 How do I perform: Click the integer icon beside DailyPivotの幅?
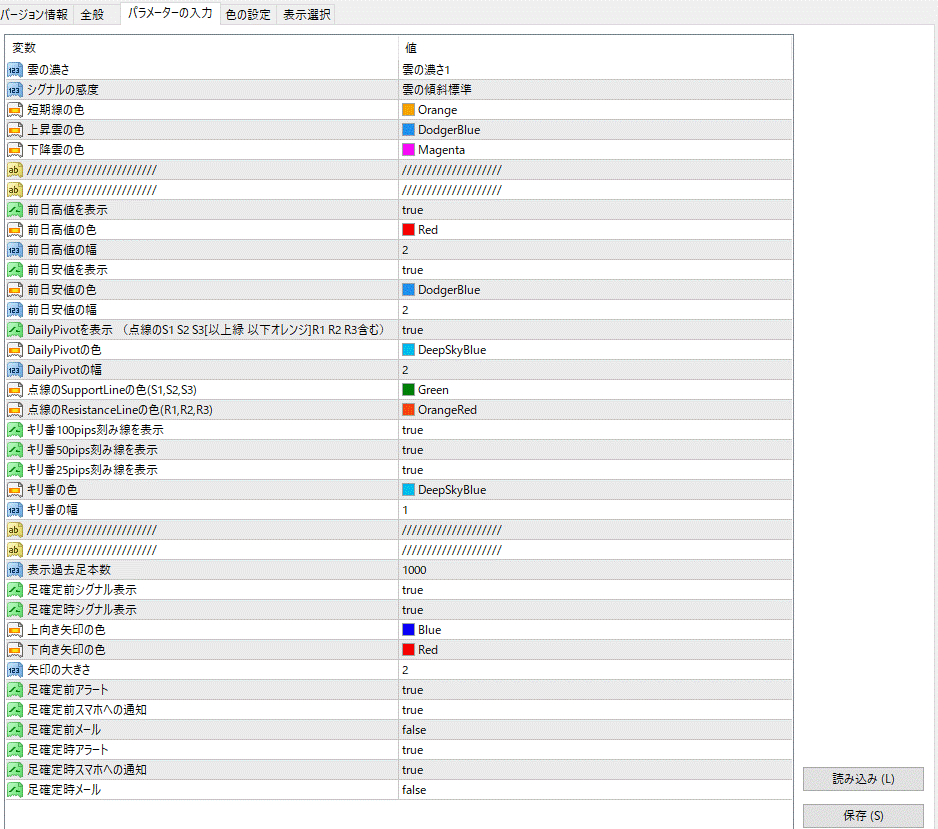click(x=15, y=370)
